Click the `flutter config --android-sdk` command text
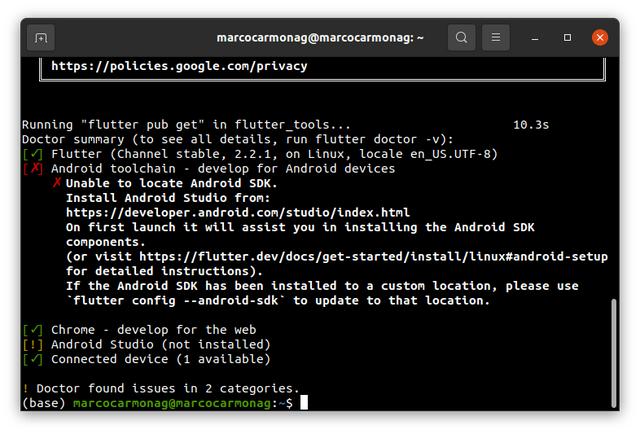This screenshot has height=434, width=640. 176,301
